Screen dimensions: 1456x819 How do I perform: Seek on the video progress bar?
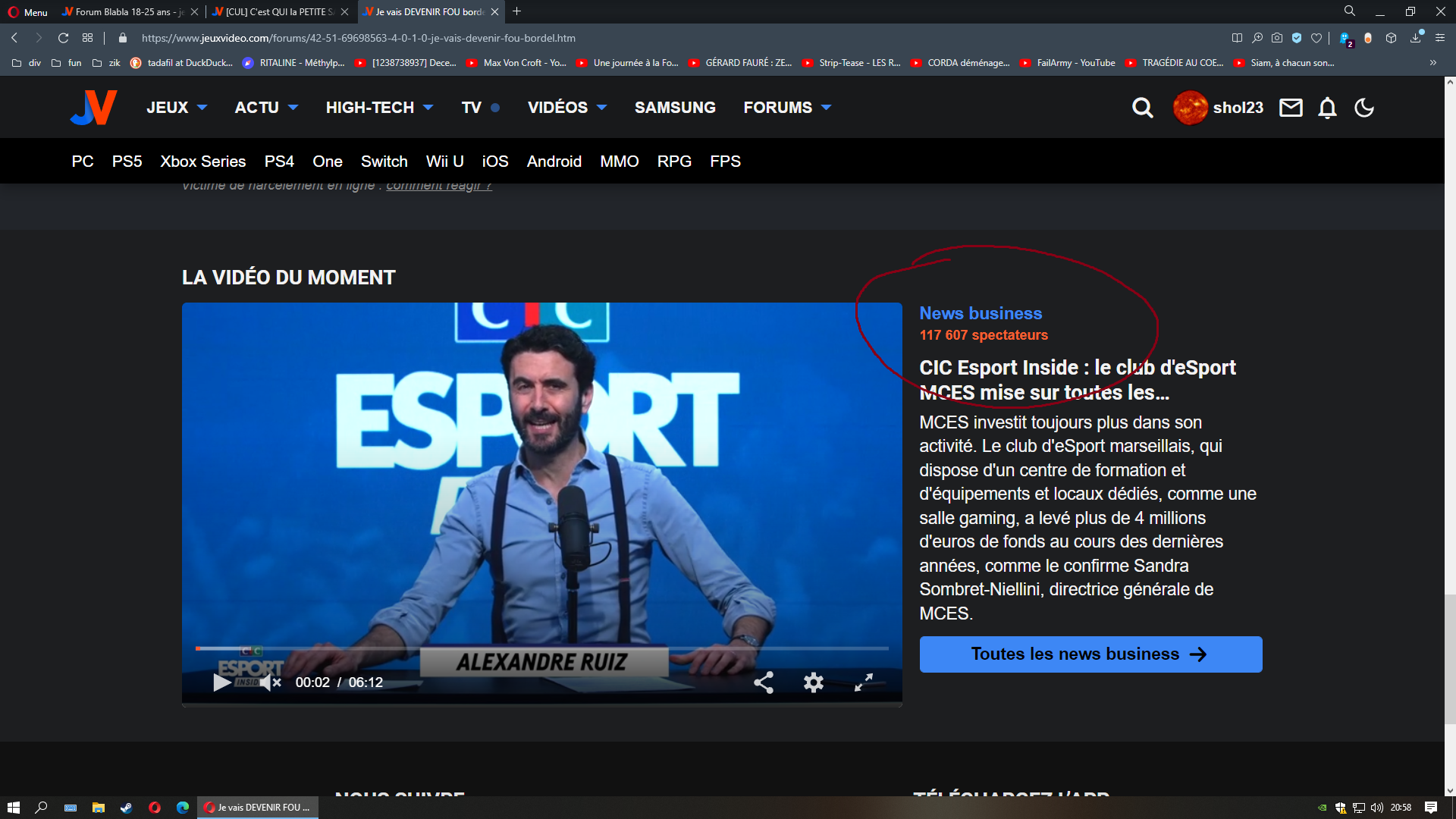tap(541, 648)
